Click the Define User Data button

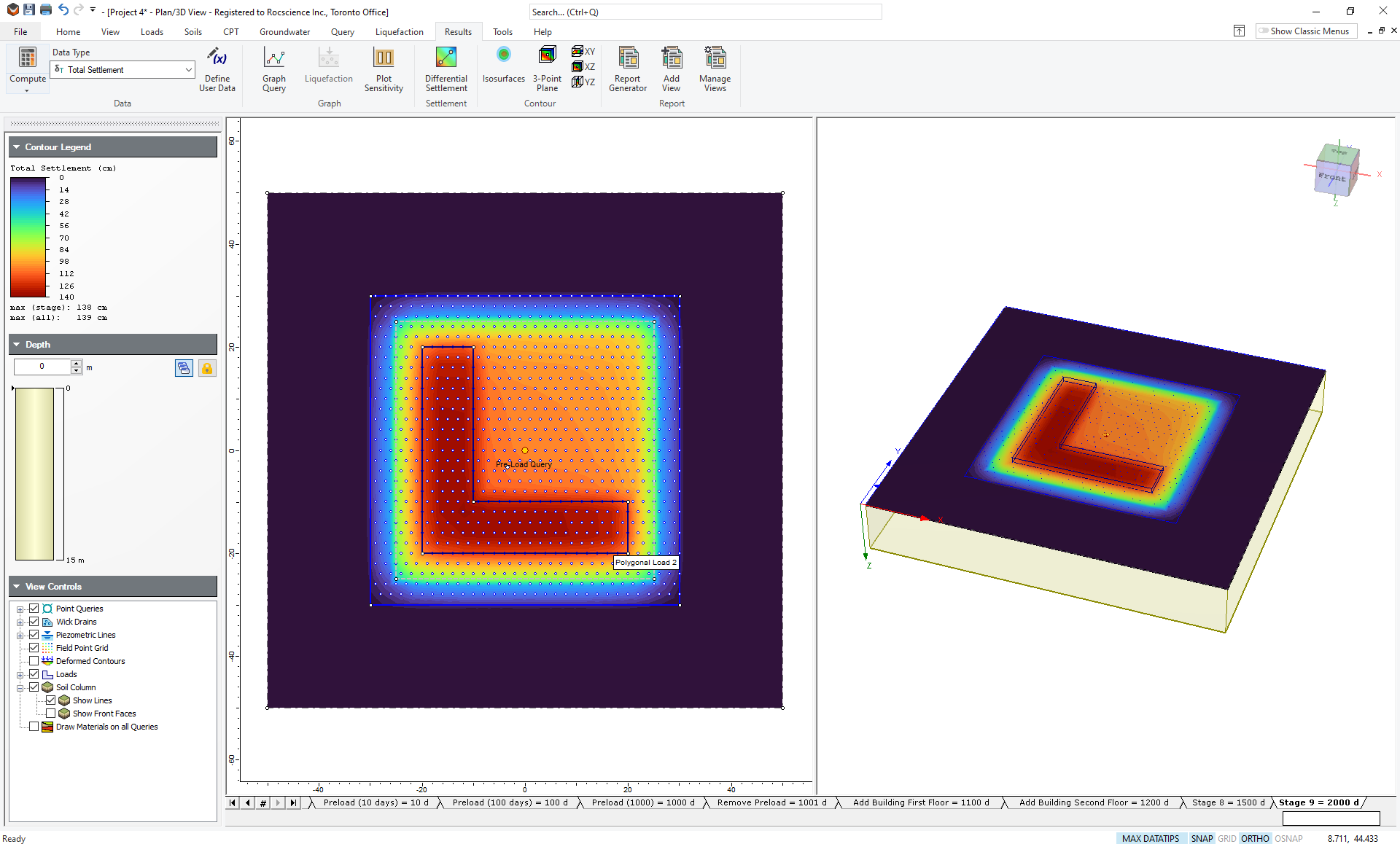click(x=217, y=69)
